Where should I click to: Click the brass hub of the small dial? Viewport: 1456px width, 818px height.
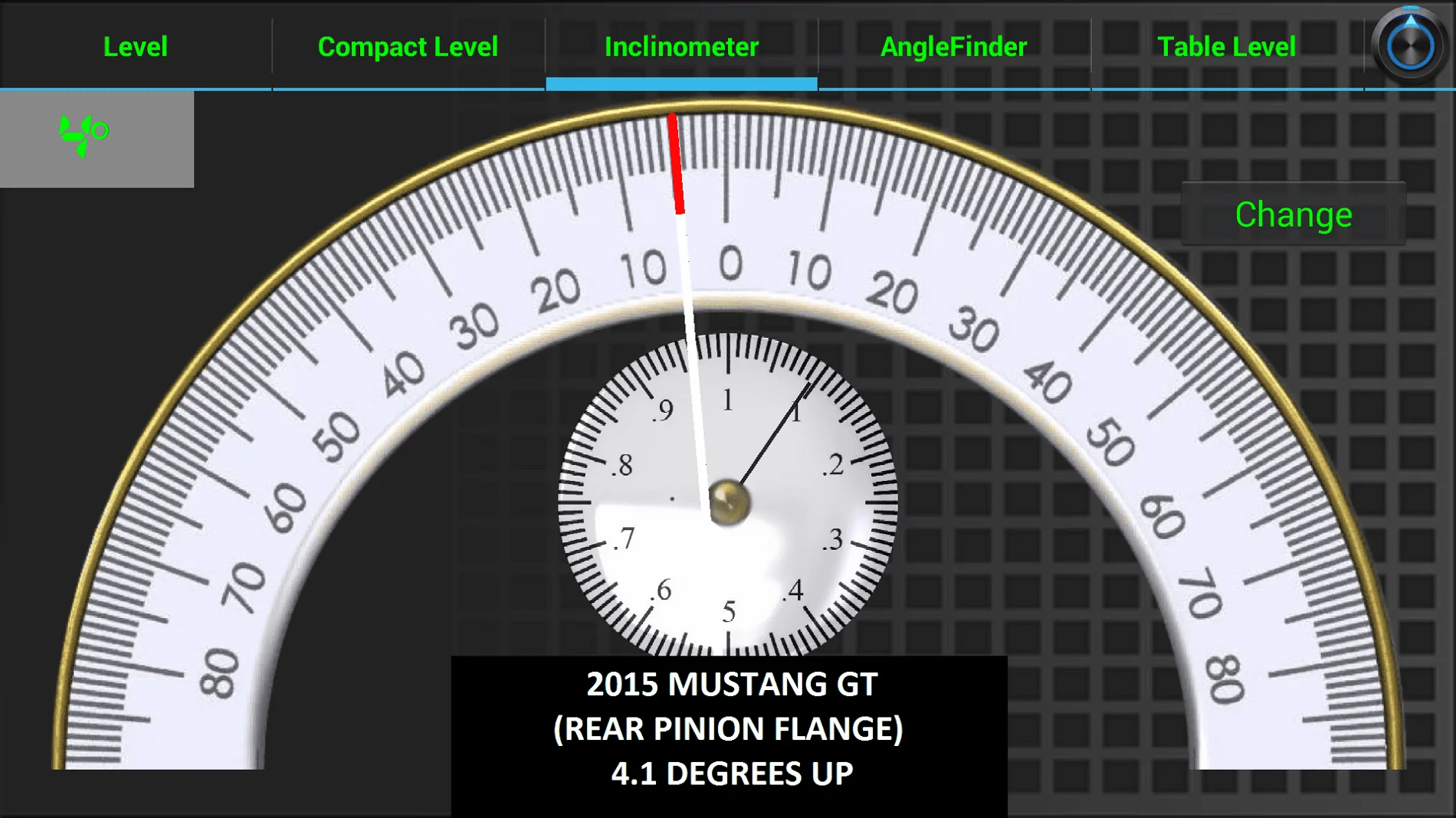pos(728,503)
